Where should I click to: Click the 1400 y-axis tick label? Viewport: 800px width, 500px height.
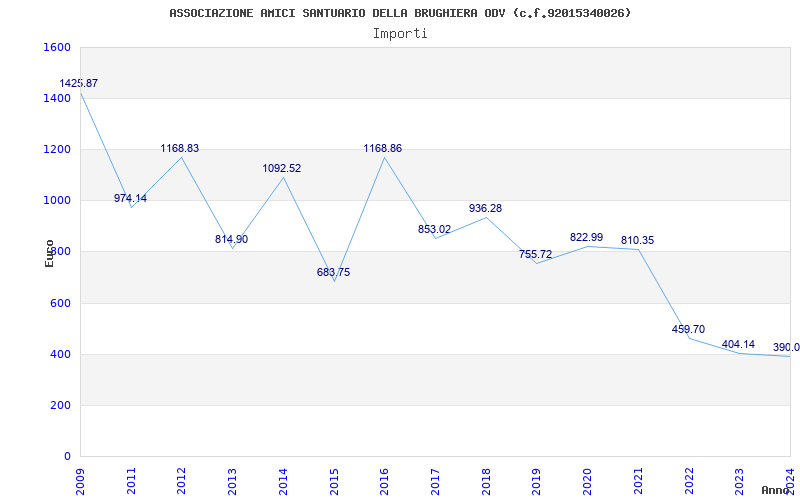pyautogui.click(x=57, y=98)
